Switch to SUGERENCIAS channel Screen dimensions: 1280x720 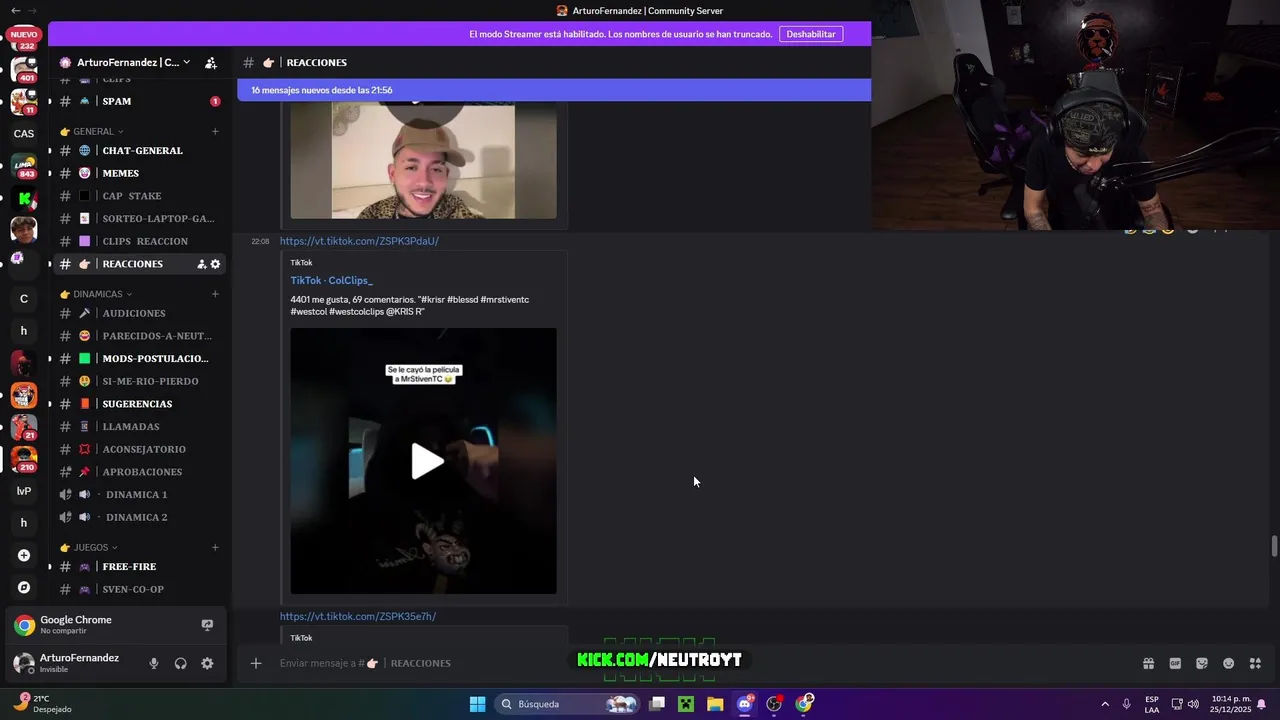[x=139, y=404]
